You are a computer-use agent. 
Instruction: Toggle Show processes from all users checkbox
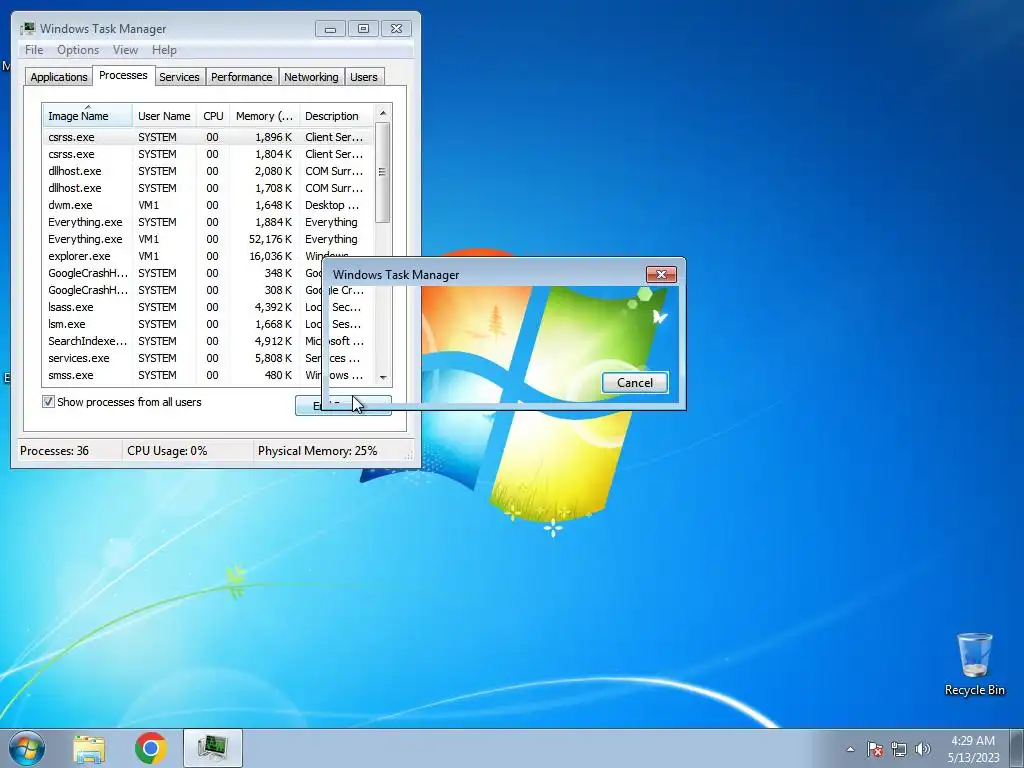pos(48,402)
